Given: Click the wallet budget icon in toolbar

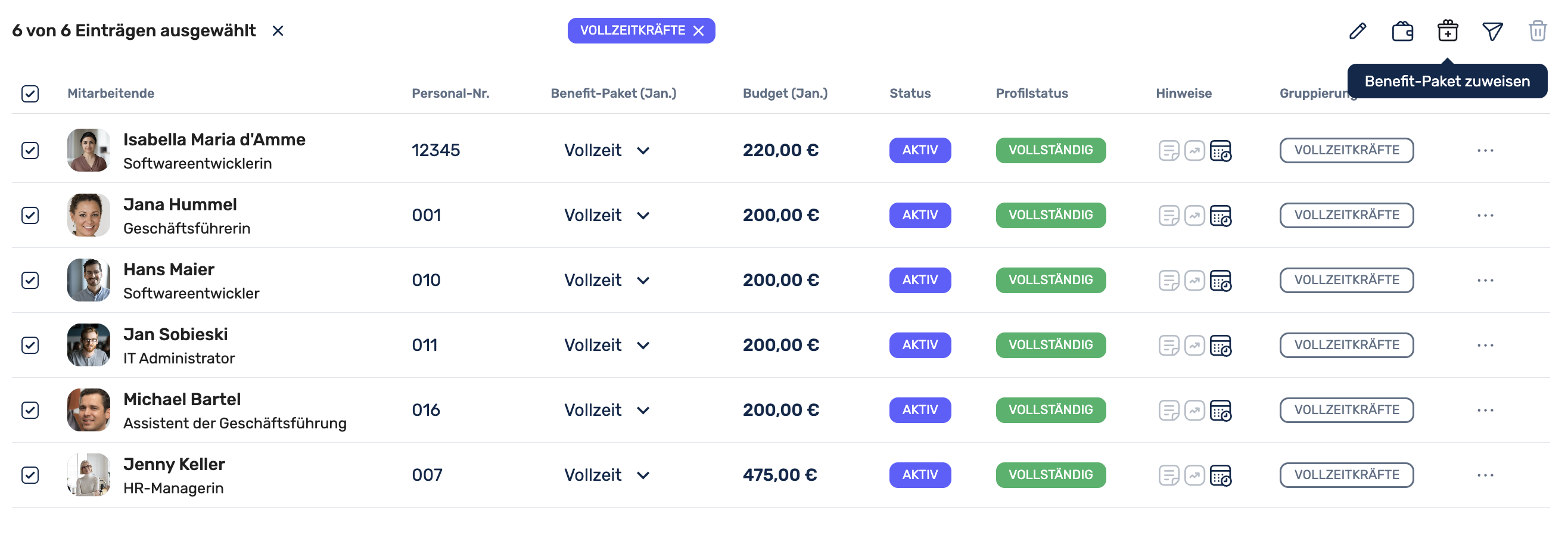Looking at the screenshot, I should [1402, 30].
